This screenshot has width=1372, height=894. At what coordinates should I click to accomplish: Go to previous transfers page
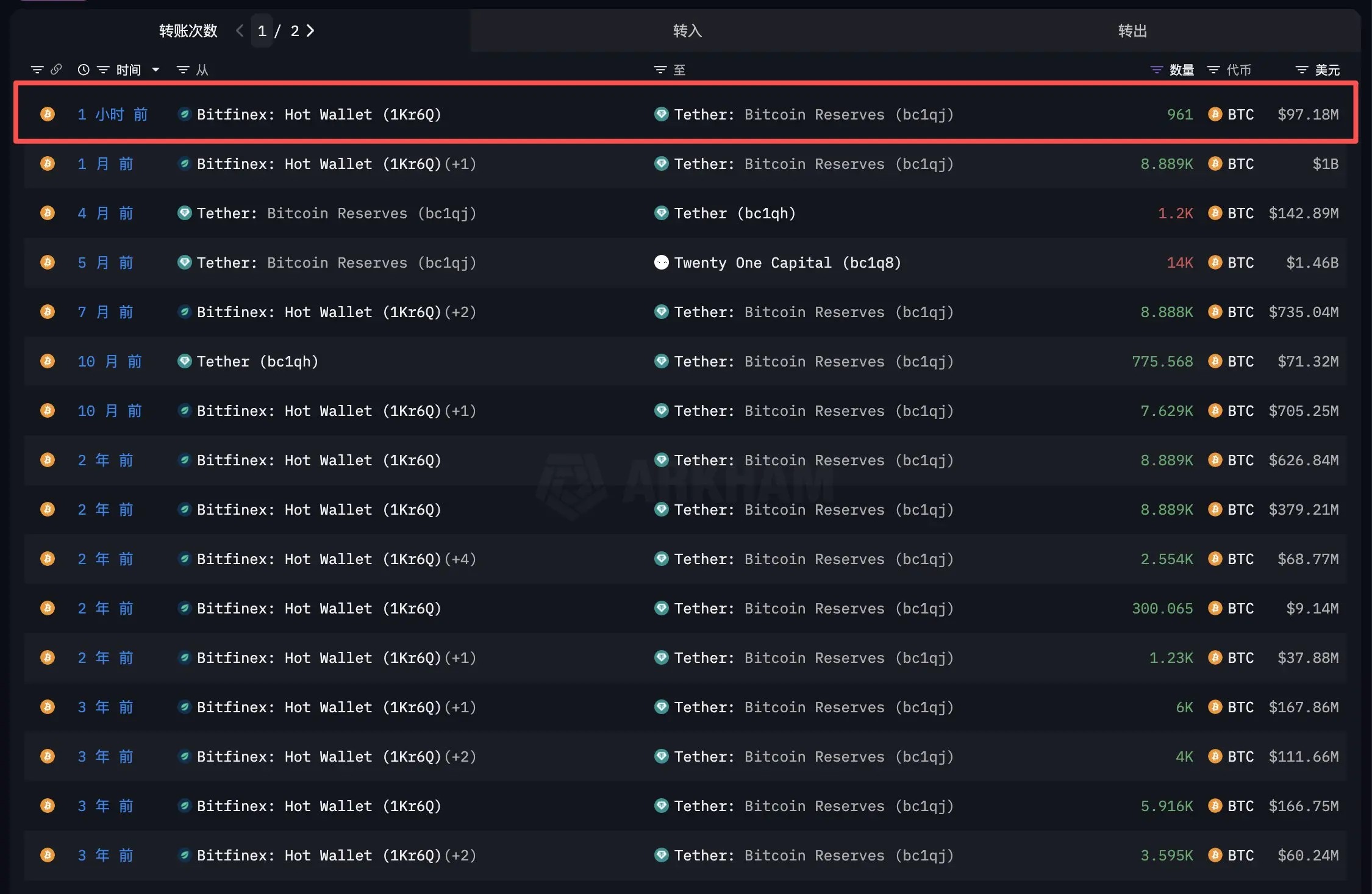(x=240, y=30)
